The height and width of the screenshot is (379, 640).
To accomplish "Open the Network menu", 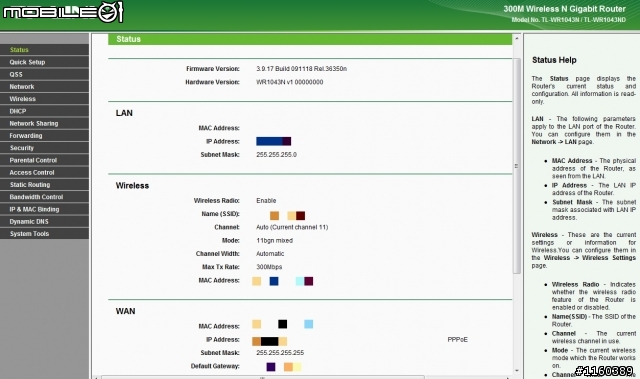I will tap(44, 86).
